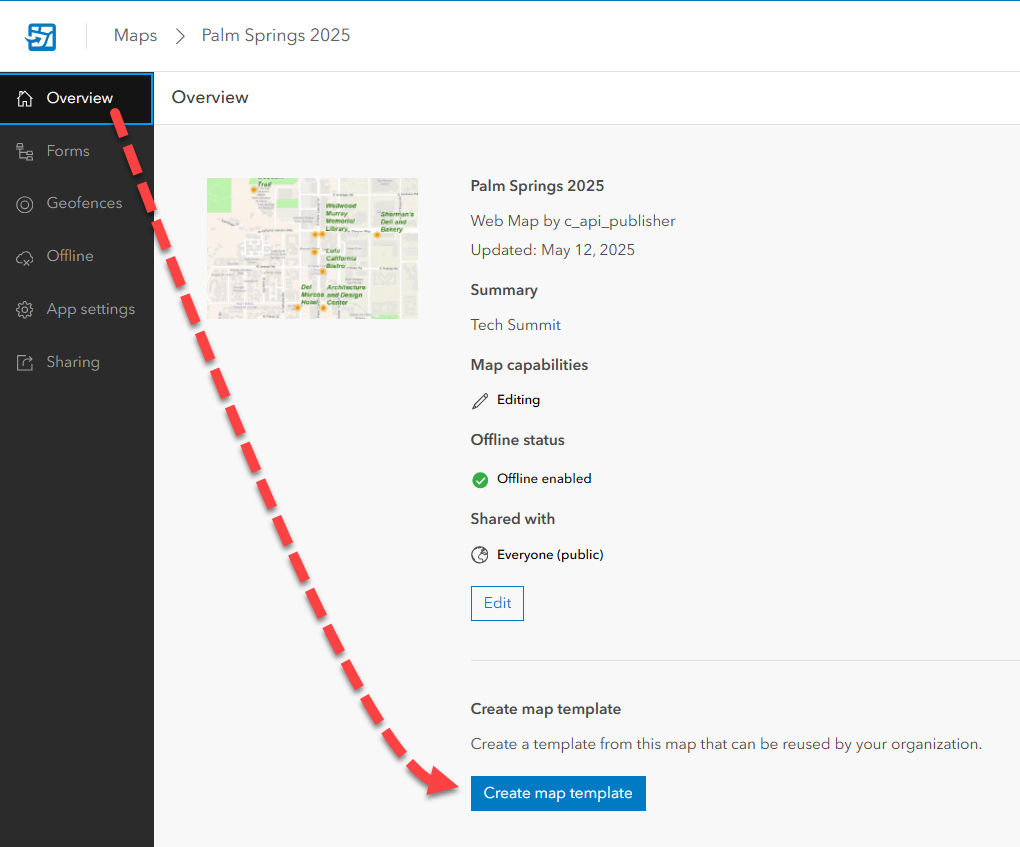Viewport: 1020px width, 847px height.
Task: Click c_api_publisher author name
Action: [x=621, y=220]
